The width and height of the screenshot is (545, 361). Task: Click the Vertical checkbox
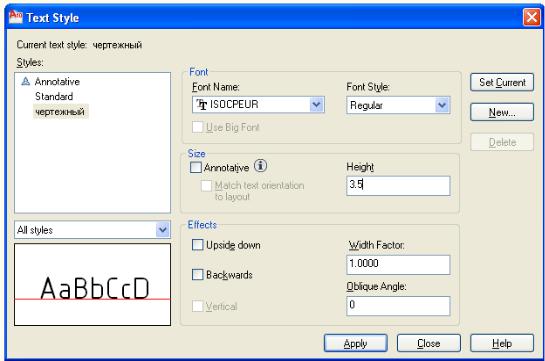point(197,306)
